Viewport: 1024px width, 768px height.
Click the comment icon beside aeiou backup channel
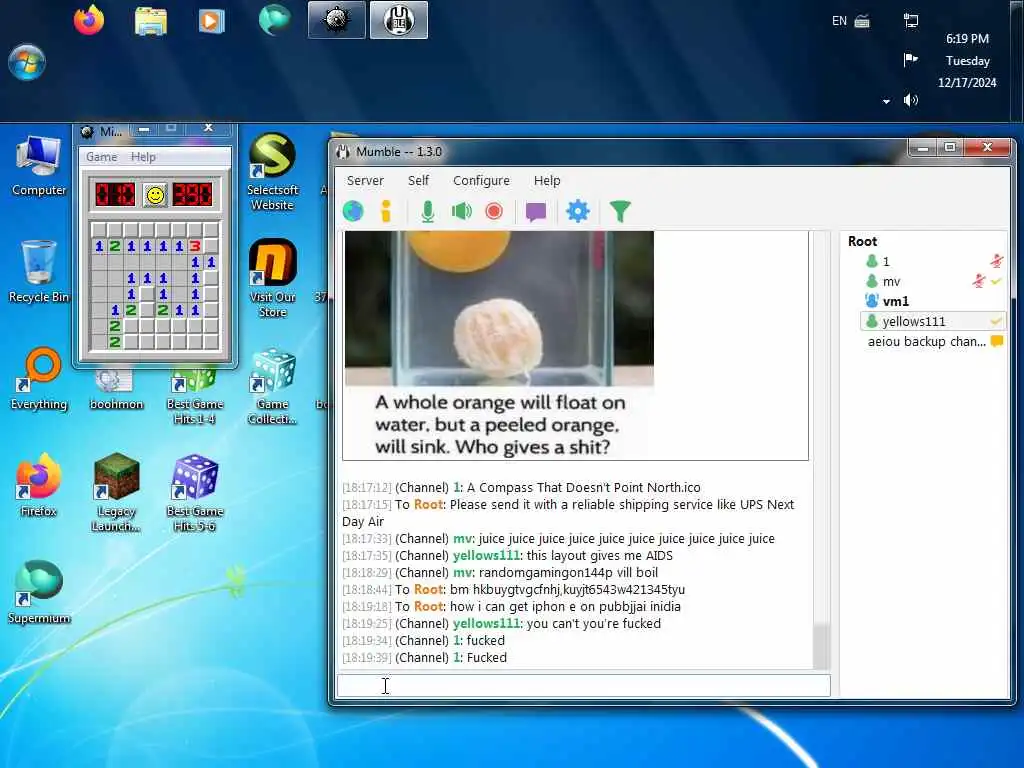click(997, 341)
